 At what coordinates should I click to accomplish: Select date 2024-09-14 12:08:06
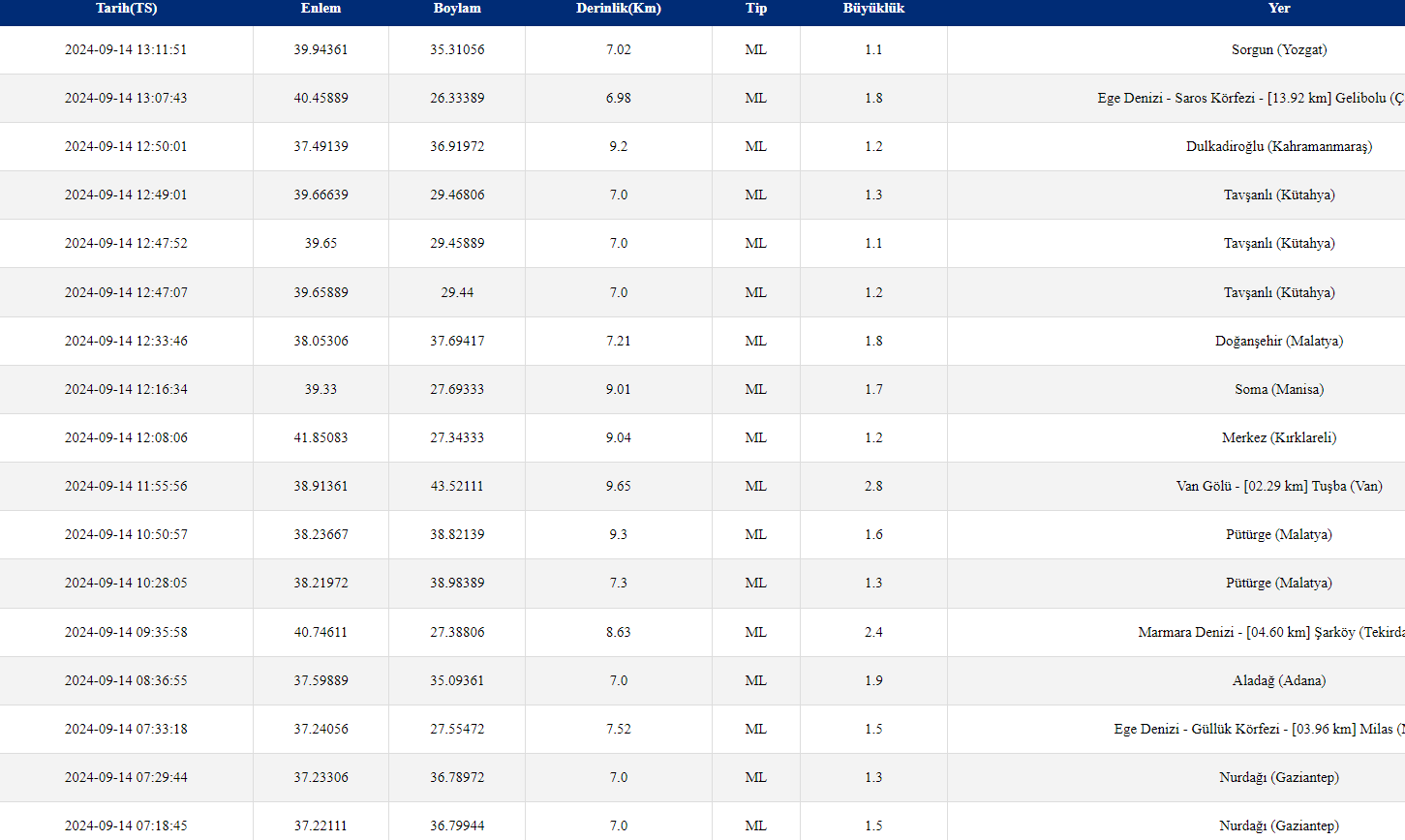click(126, 437)
